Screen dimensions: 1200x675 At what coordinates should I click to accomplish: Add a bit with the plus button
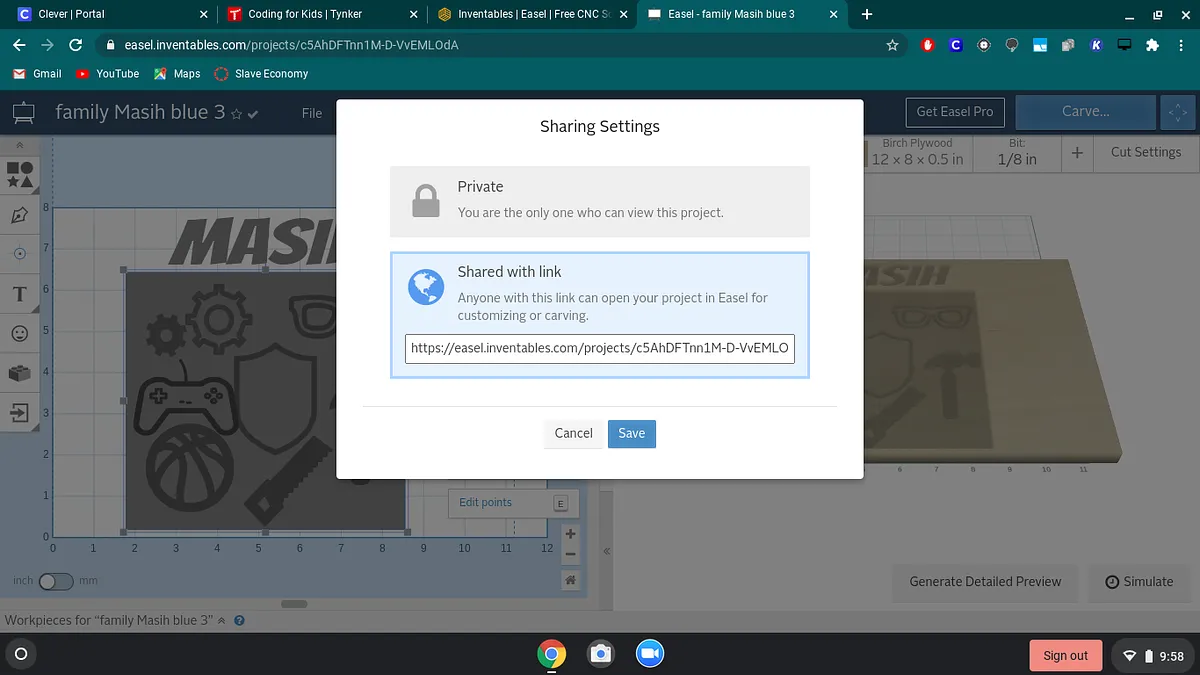click(1077, 152)
